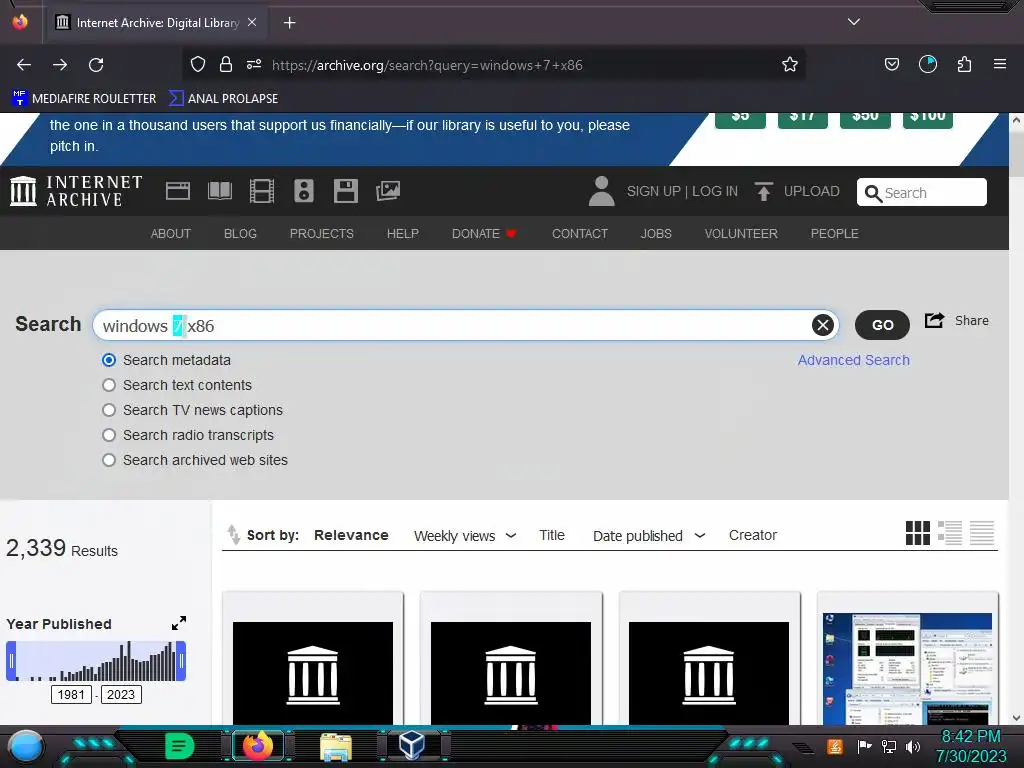This screenshot has width=1024, height=768.
Task: Open the Video film strip icon
Action: click(x=262, y=191)
